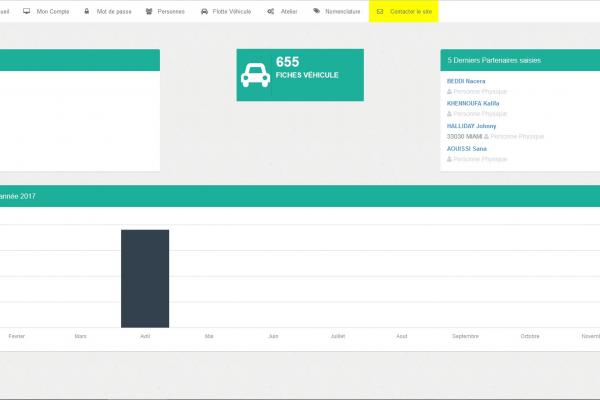
Task: Click the lock icon for Mot de passe
Action: 87,11
